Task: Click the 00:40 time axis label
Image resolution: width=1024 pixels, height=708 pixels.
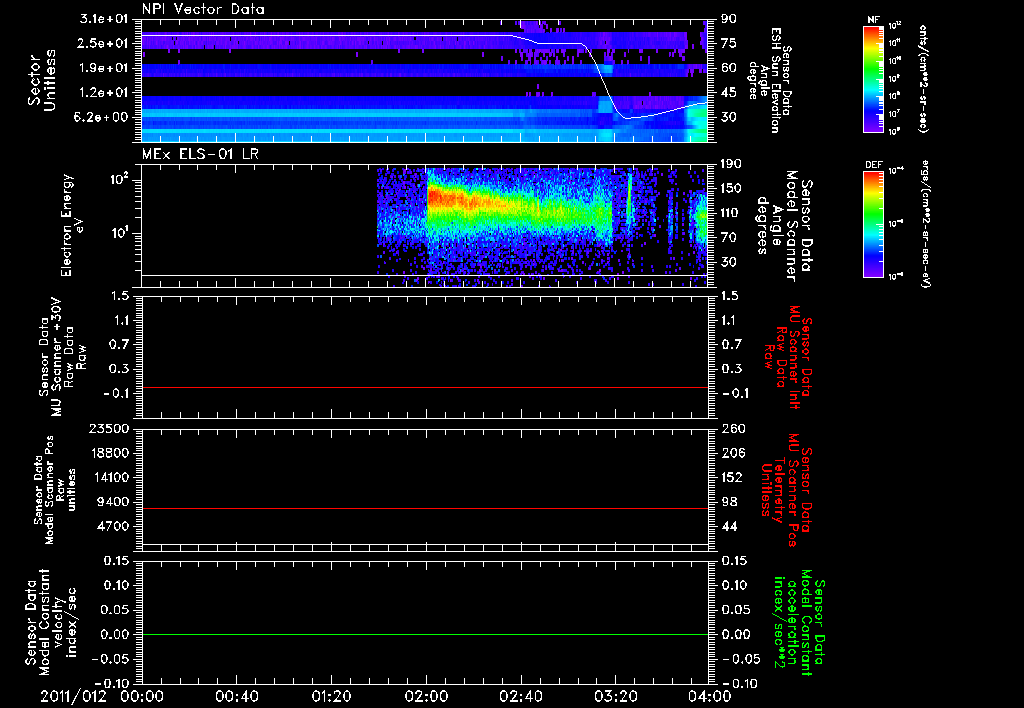Action: pyautogui.click(x=237, y=696)
